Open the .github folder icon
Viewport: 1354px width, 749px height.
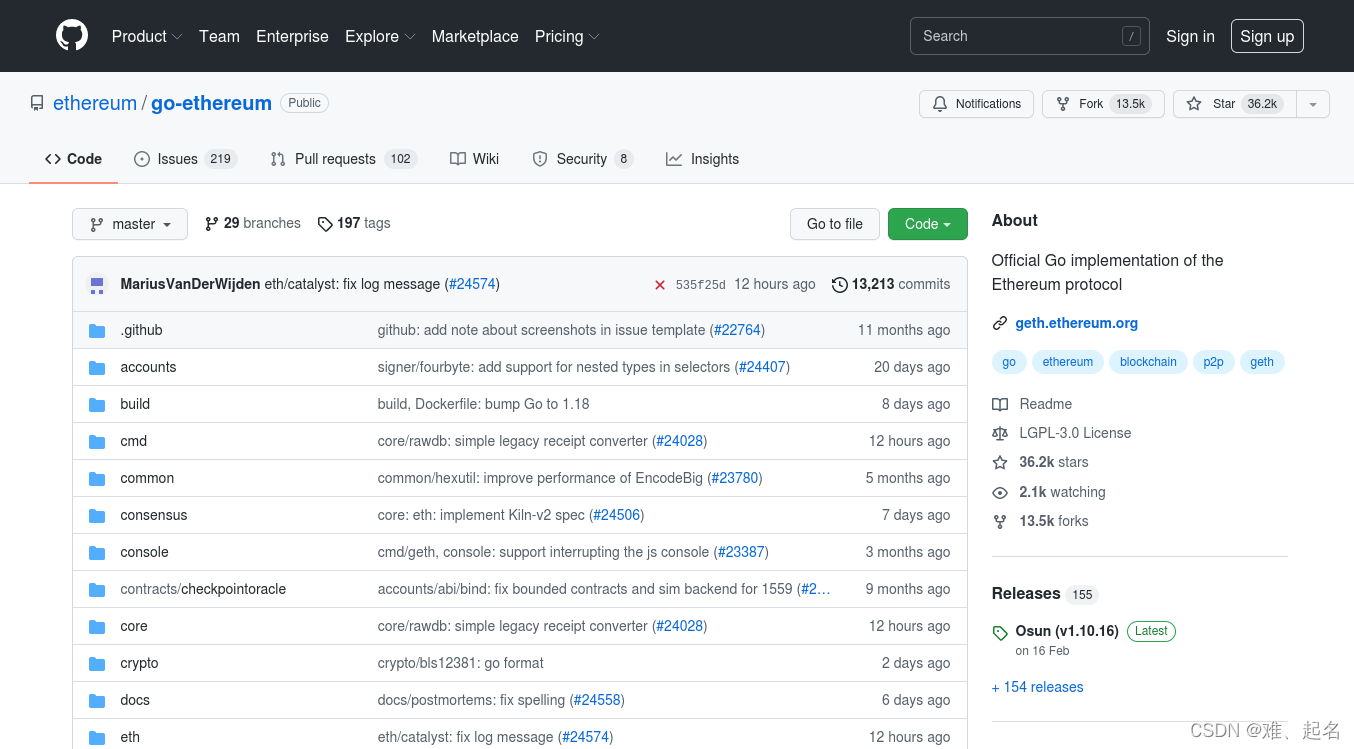point(97,330)
